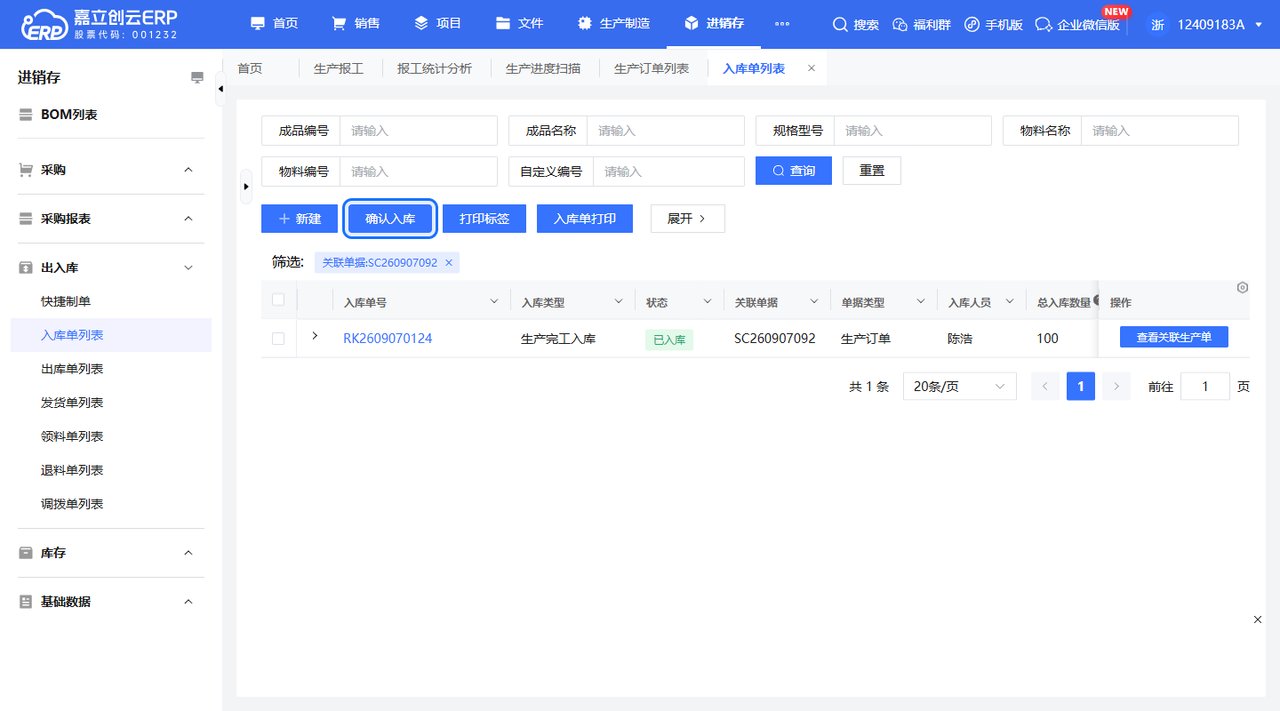Click the 查询 search button
The height and width of the screenshot is (711, 1280).
tap(794, 171)
